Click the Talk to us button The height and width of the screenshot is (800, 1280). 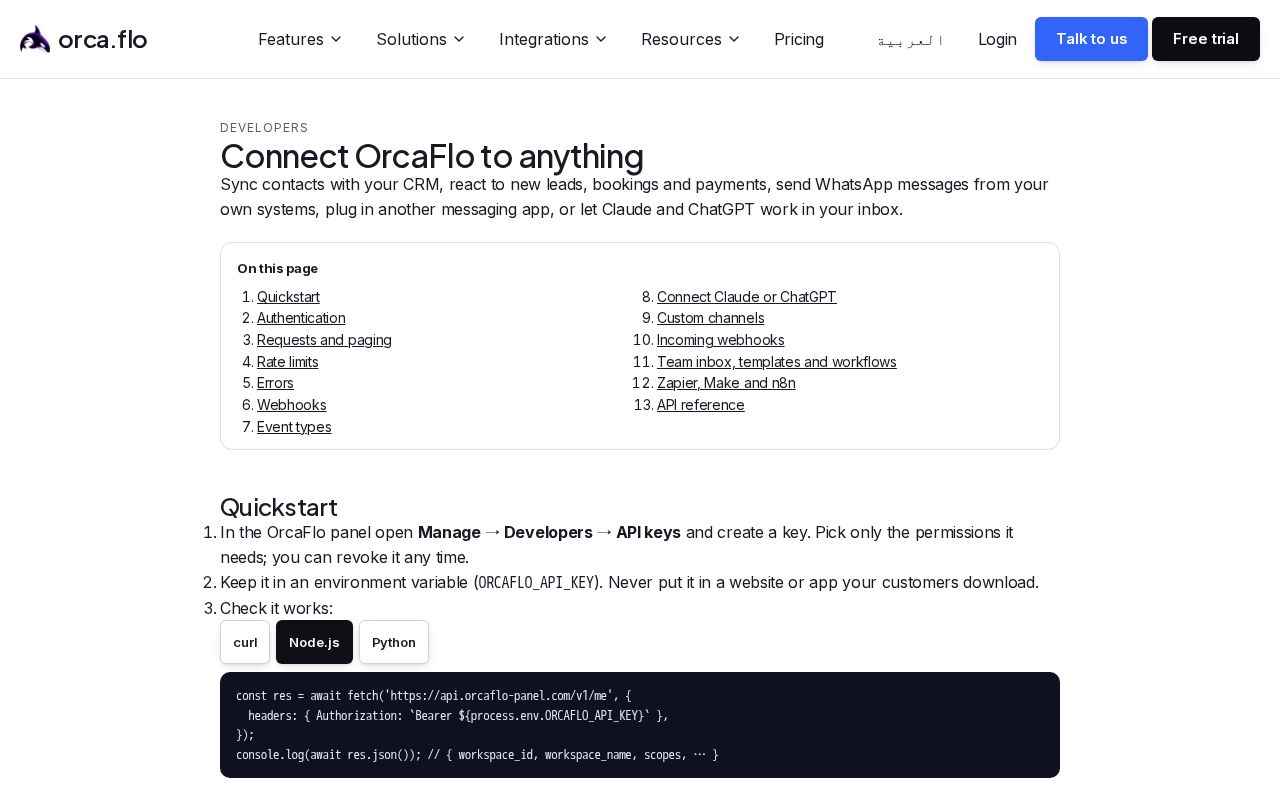(x=1091, y=39)
